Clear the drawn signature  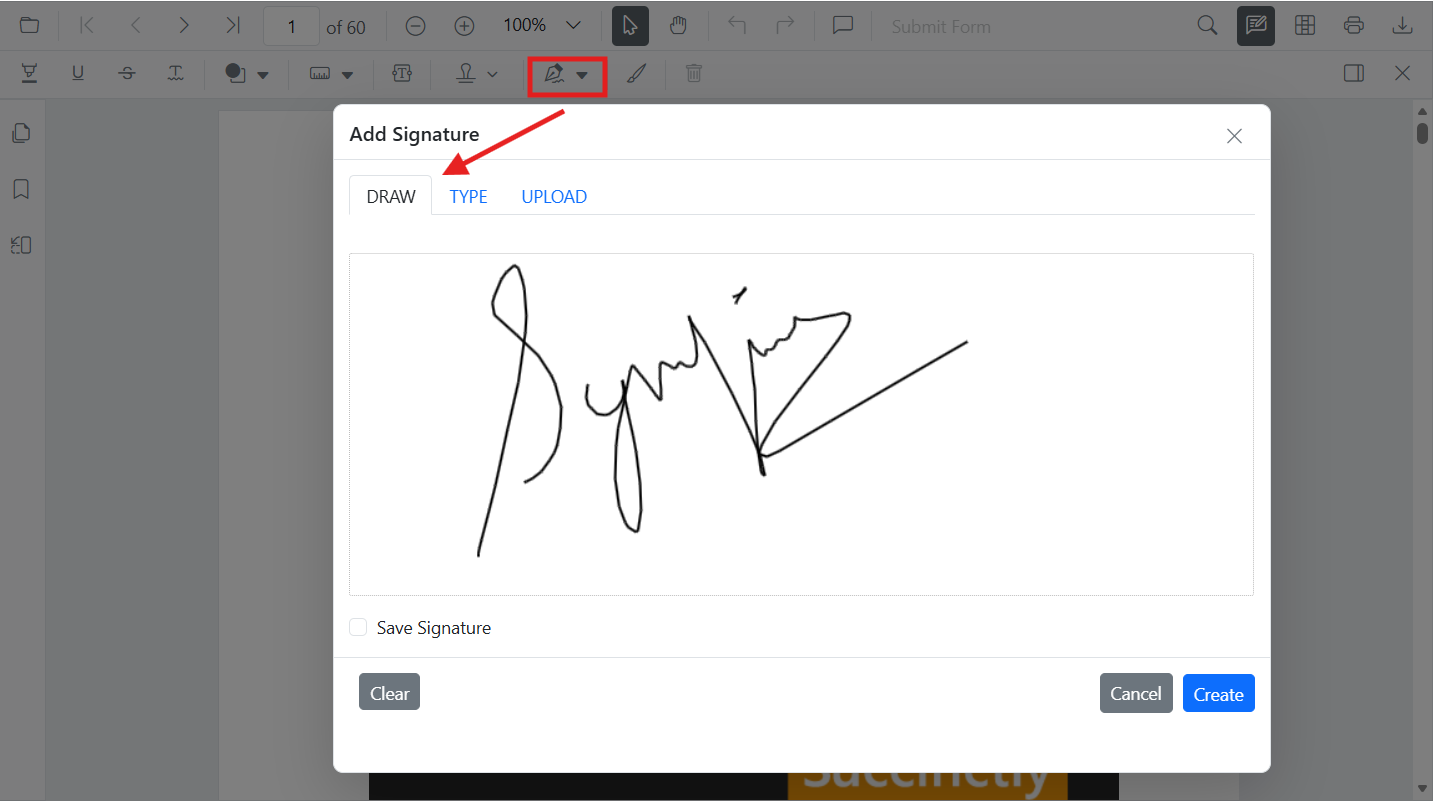[389, 692]
